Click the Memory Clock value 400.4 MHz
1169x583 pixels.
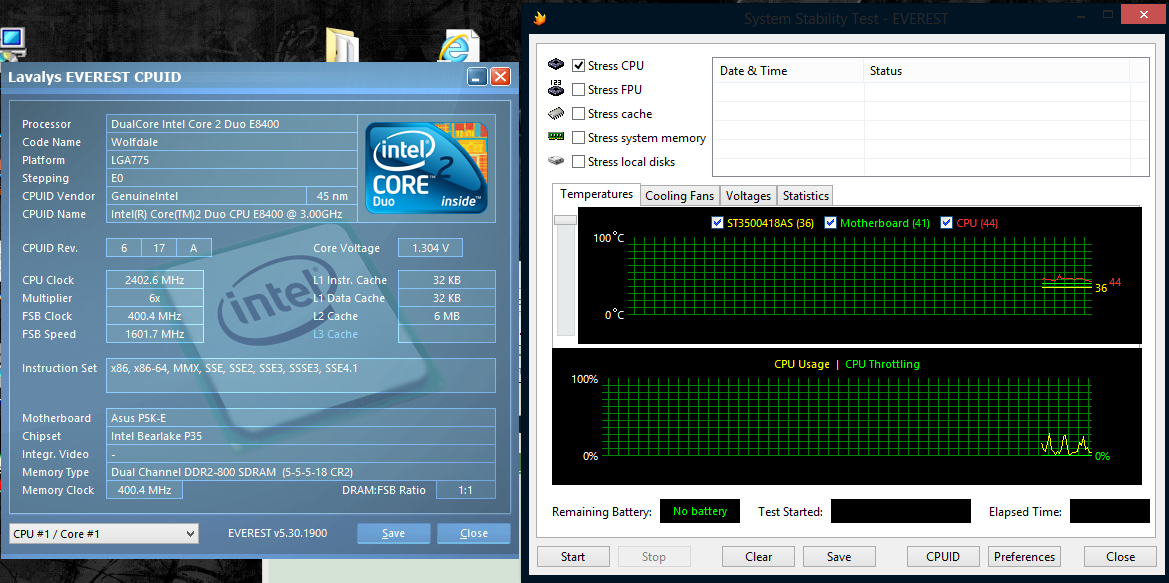(x=144, y=490)
